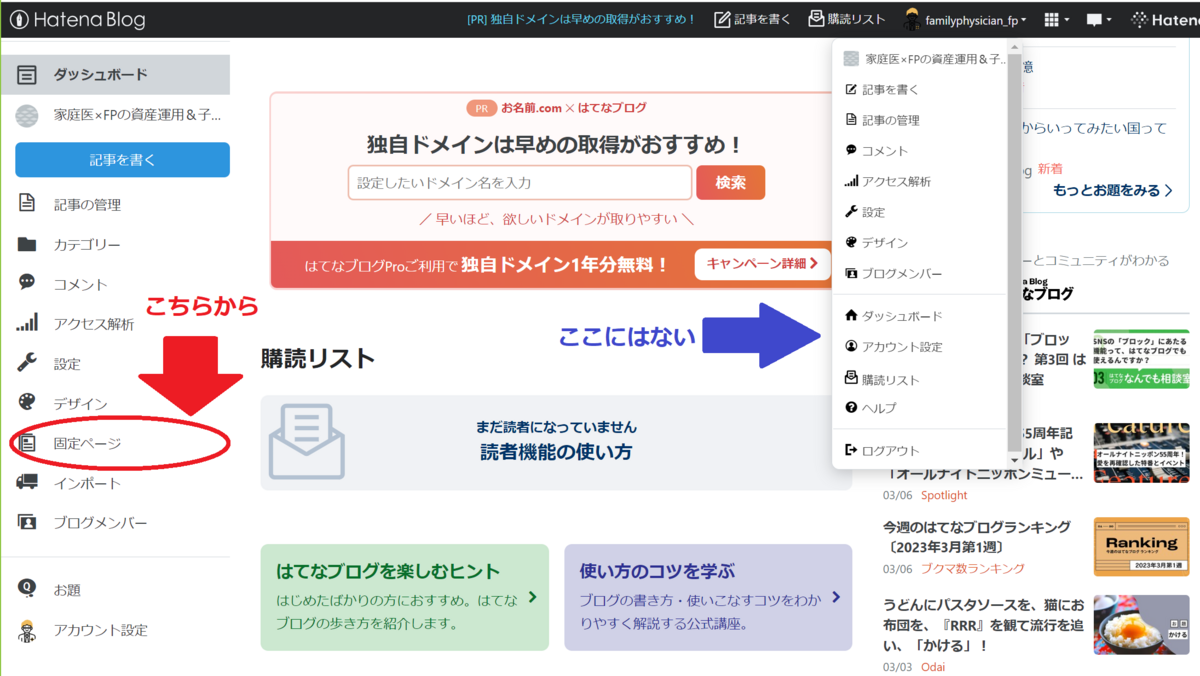This screenshot has height=676, width=1200.
Task: Click the document icon beside 記事の管理 in dropdown
Action: 851,120
